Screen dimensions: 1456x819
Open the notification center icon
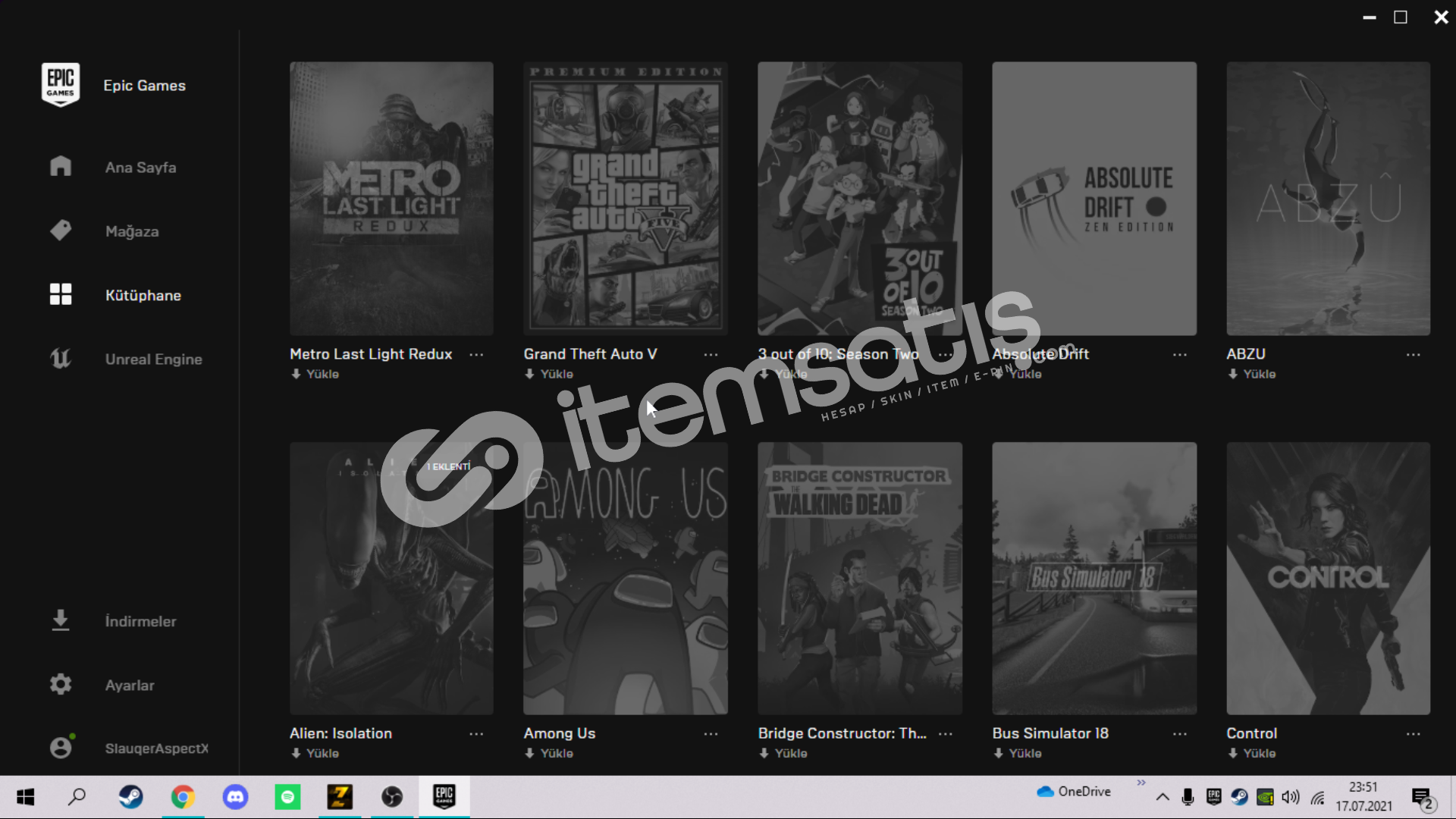1423,798
